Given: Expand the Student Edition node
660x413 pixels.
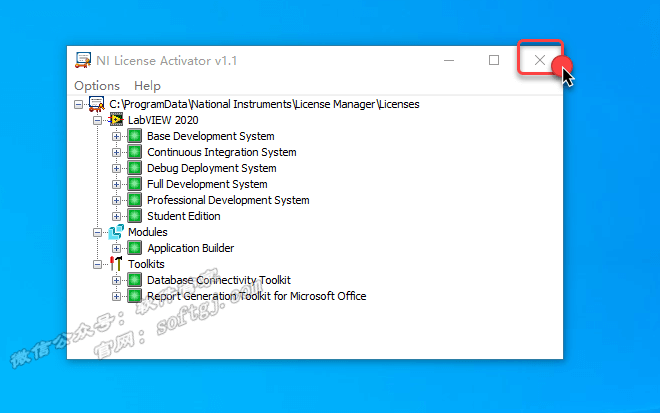Looking at the screenshot, I should pos(116,216).
